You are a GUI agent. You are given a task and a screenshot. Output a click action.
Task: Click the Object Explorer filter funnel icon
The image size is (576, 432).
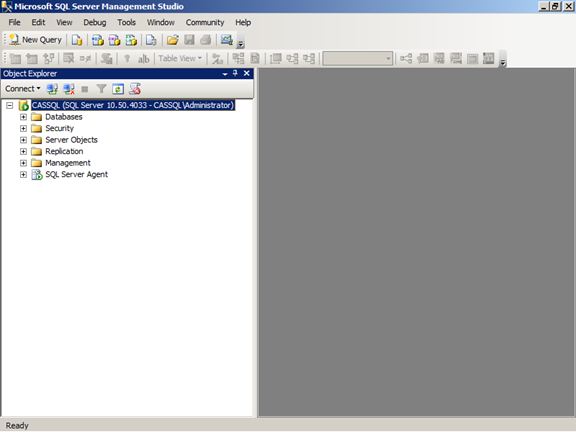(x=101, y=89)
